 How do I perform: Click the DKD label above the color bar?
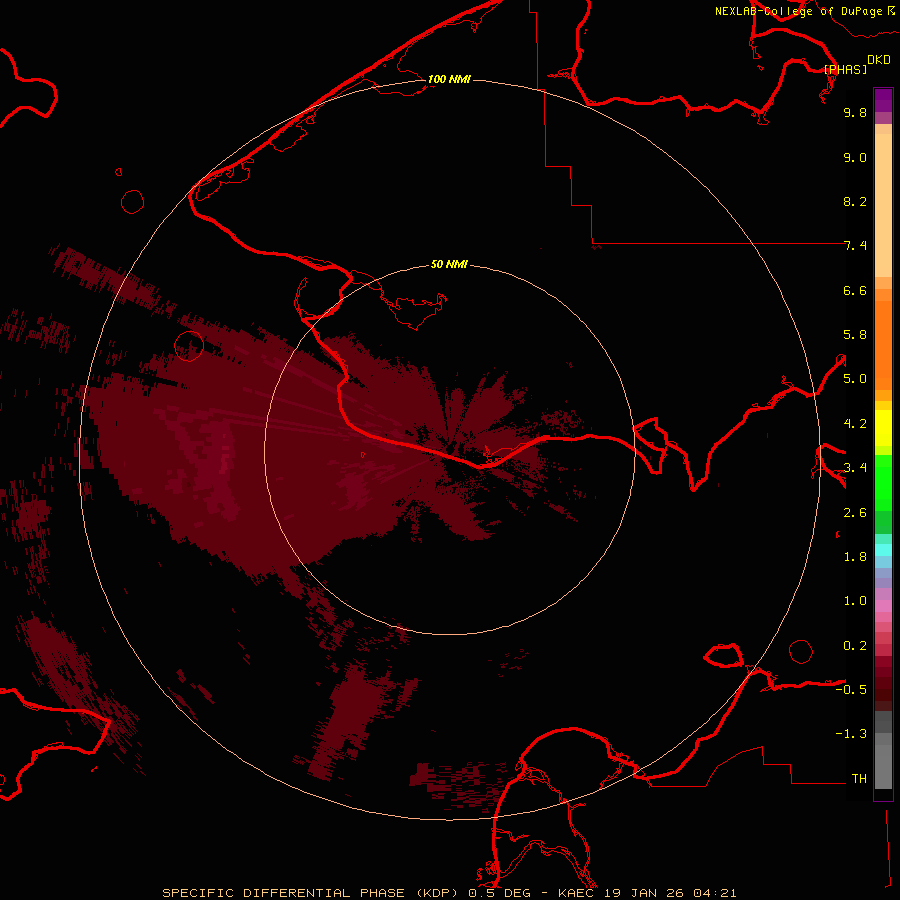(x=878, y=60)
